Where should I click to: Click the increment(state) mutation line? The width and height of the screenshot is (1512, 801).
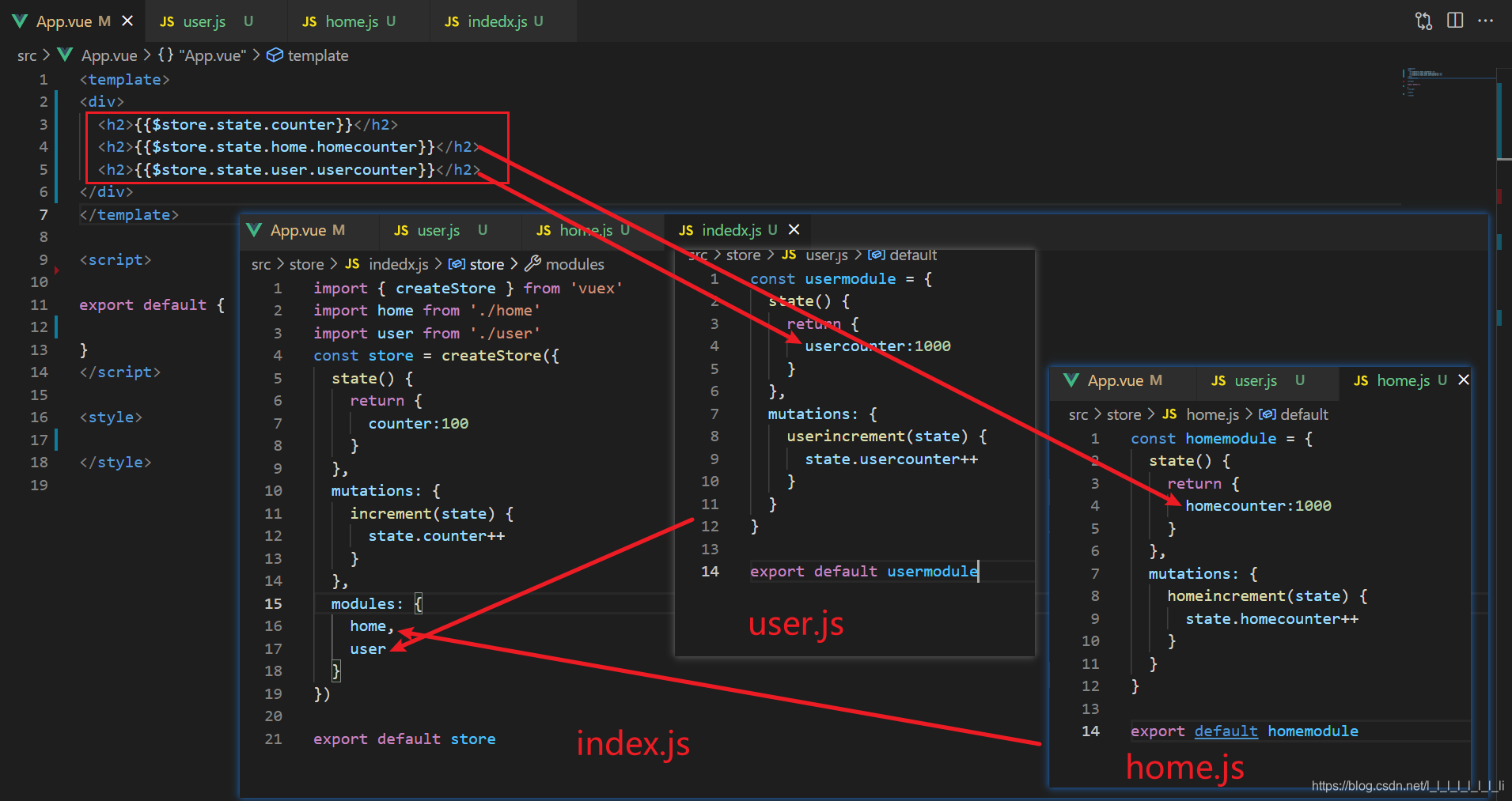431,514
